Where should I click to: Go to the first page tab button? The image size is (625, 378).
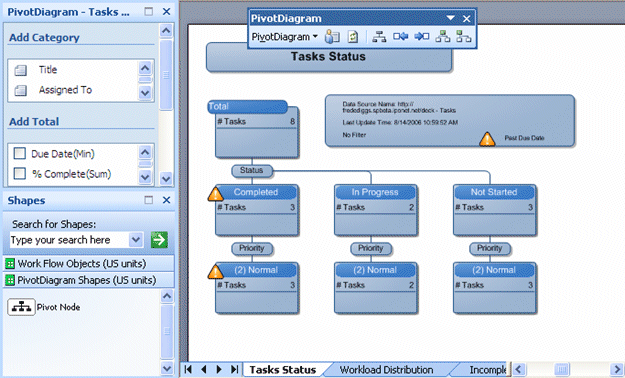(x=188, y=369)
